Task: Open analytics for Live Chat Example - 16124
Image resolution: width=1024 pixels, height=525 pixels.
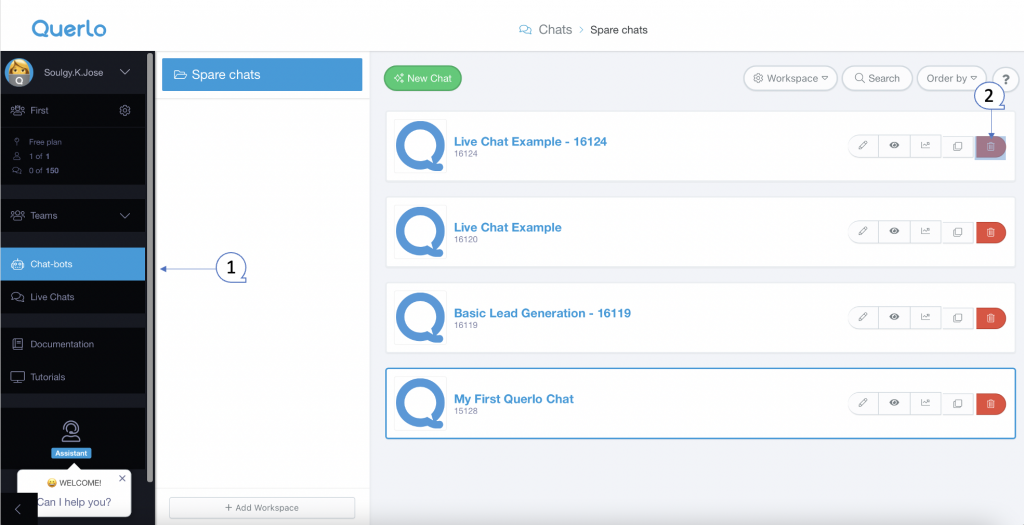Action: pos(925,146)
